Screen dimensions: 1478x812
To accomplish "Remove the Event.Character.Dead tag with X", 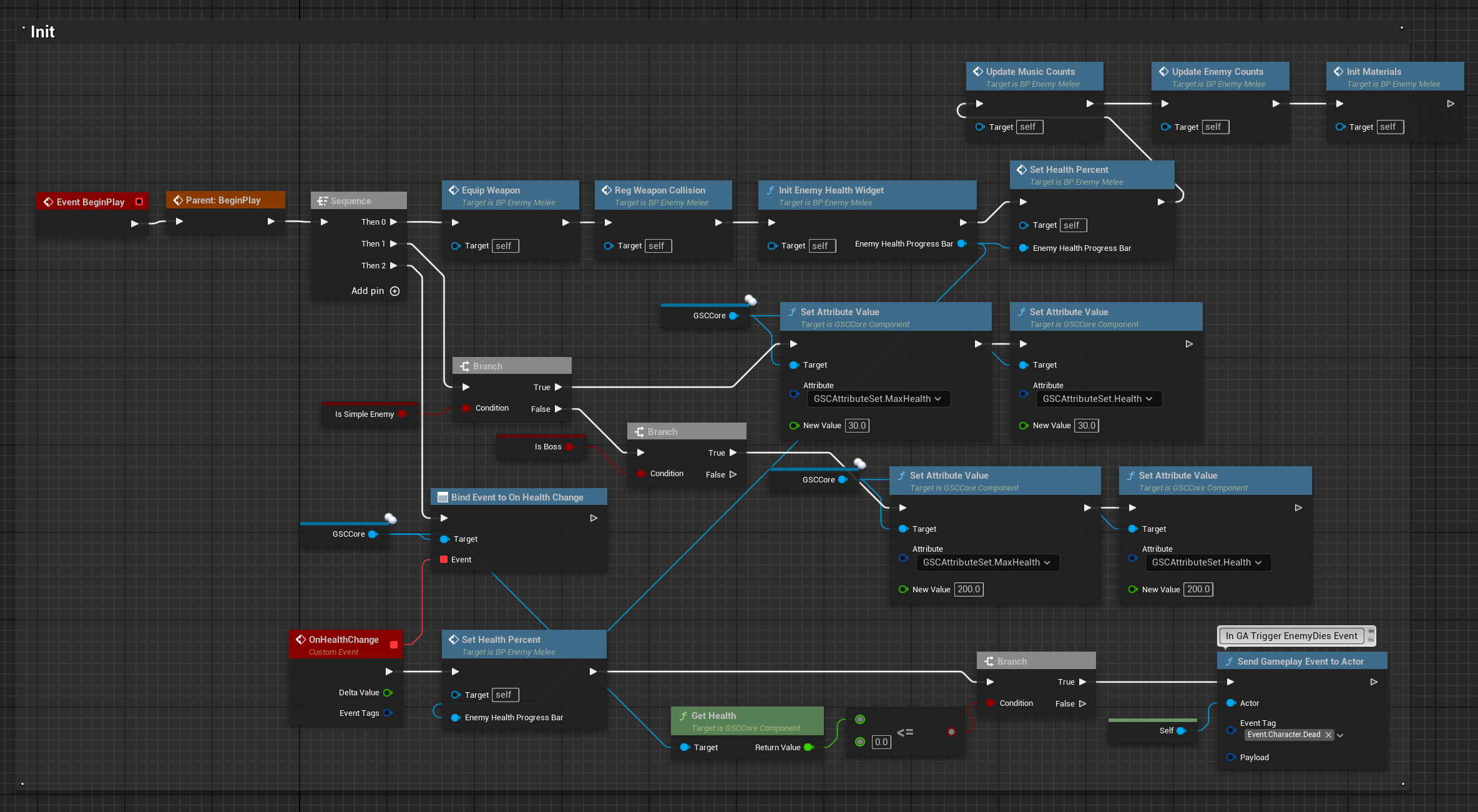I will [x=1329, y=735].
